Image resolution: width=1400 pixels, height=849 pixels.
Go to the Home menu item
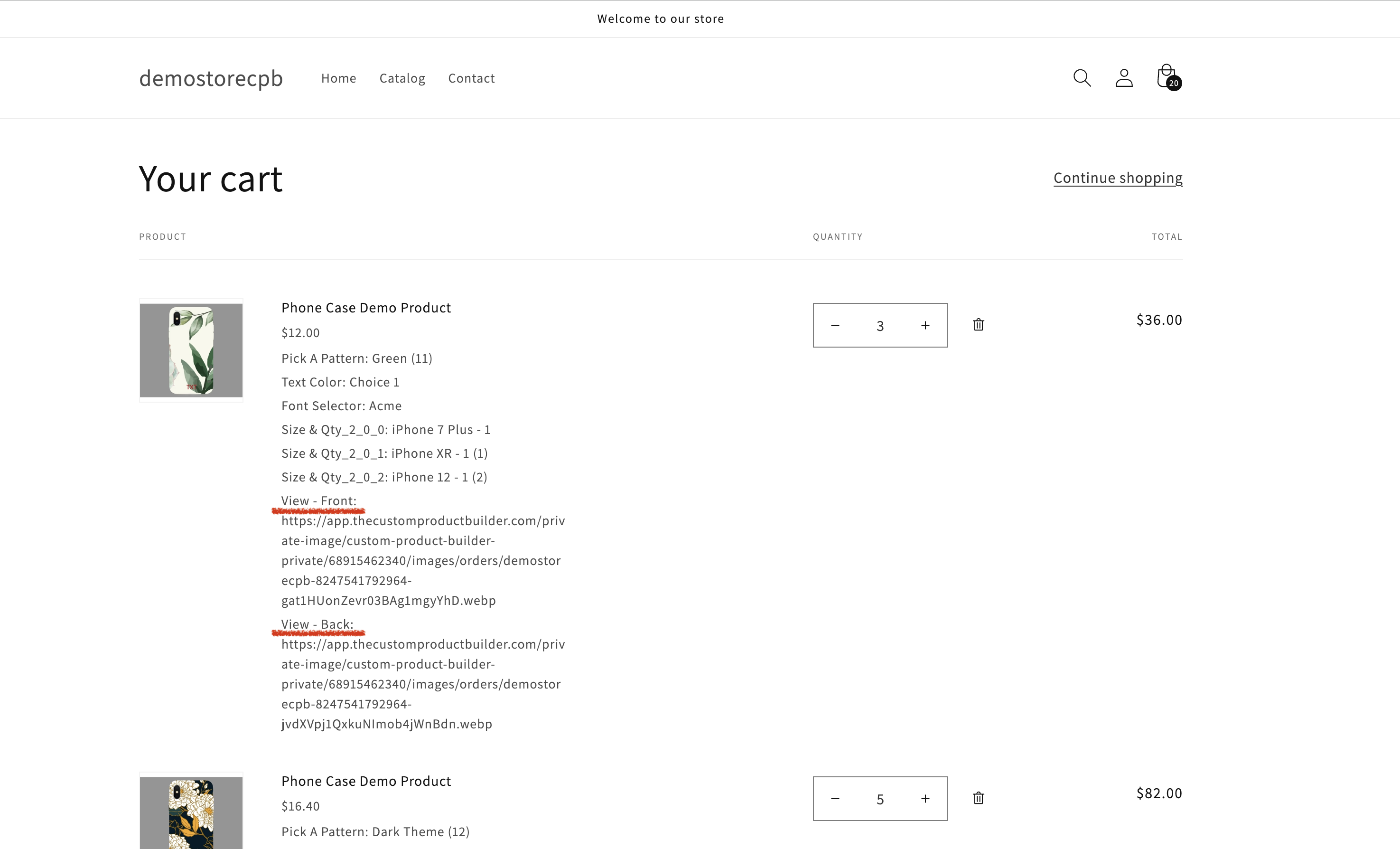(x=339, y=78)
